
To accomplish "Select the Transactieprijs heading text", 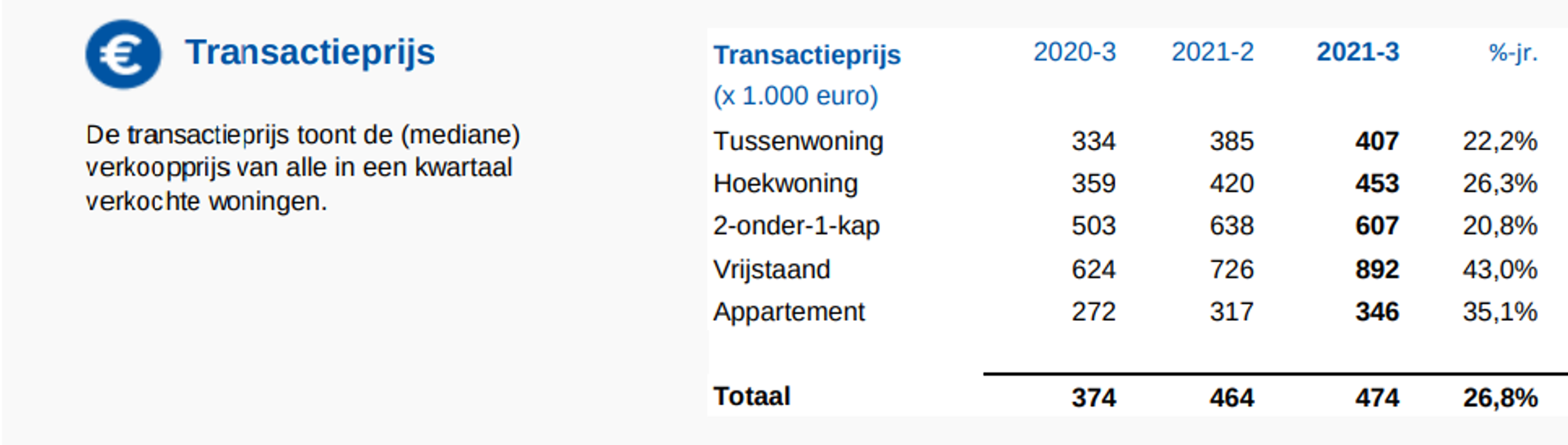I will tap(310, 53).
